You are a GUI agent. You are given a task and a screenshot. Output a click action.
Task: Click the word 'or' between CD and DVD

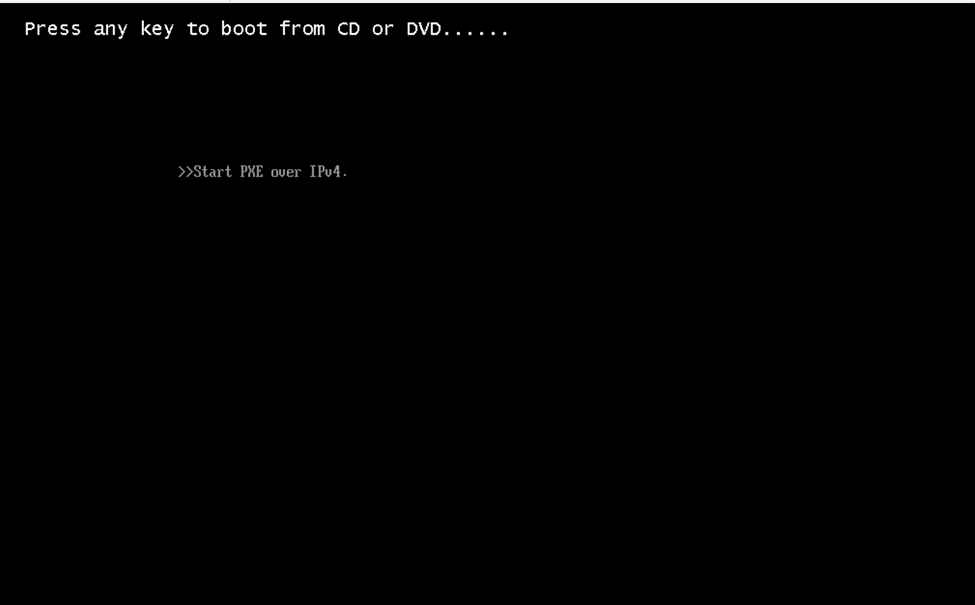[382, 30]
